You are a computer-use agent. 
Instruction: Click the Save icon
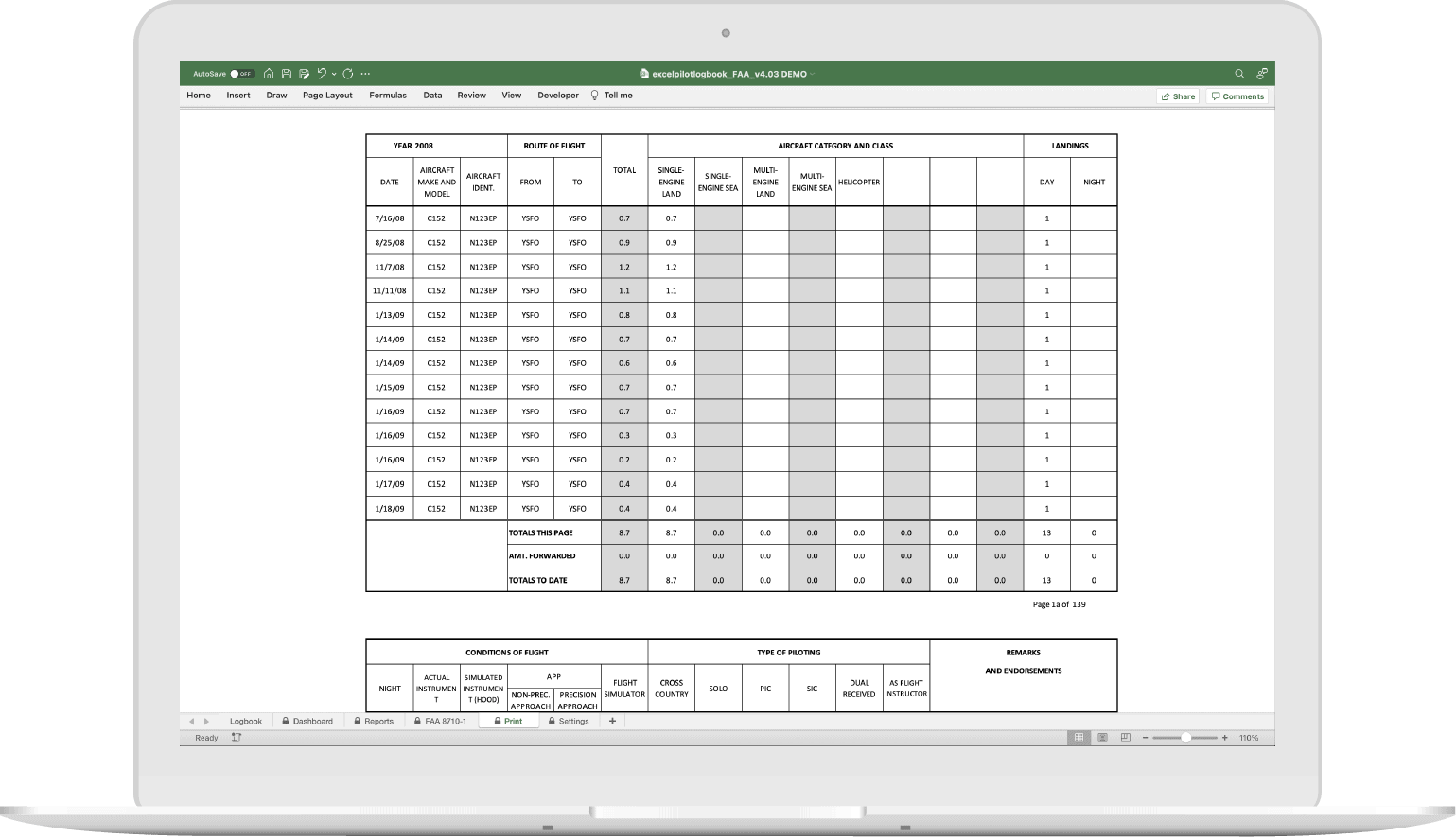(x=287, y=74)
